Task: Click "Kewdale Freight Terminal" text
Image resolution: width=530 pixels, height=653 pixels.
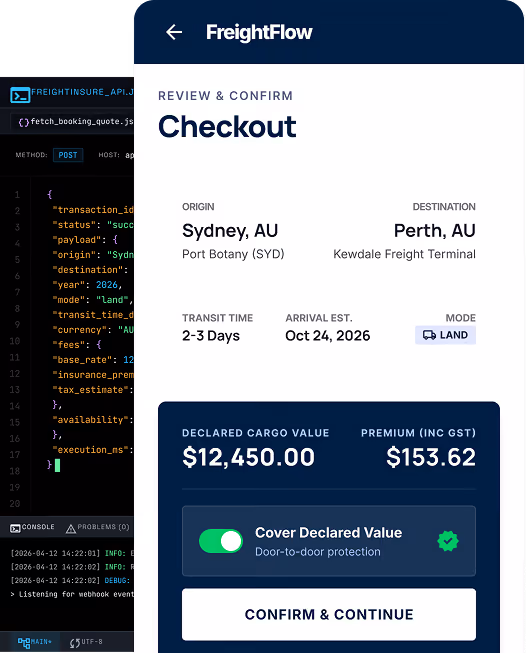Action: click(404, 254)
